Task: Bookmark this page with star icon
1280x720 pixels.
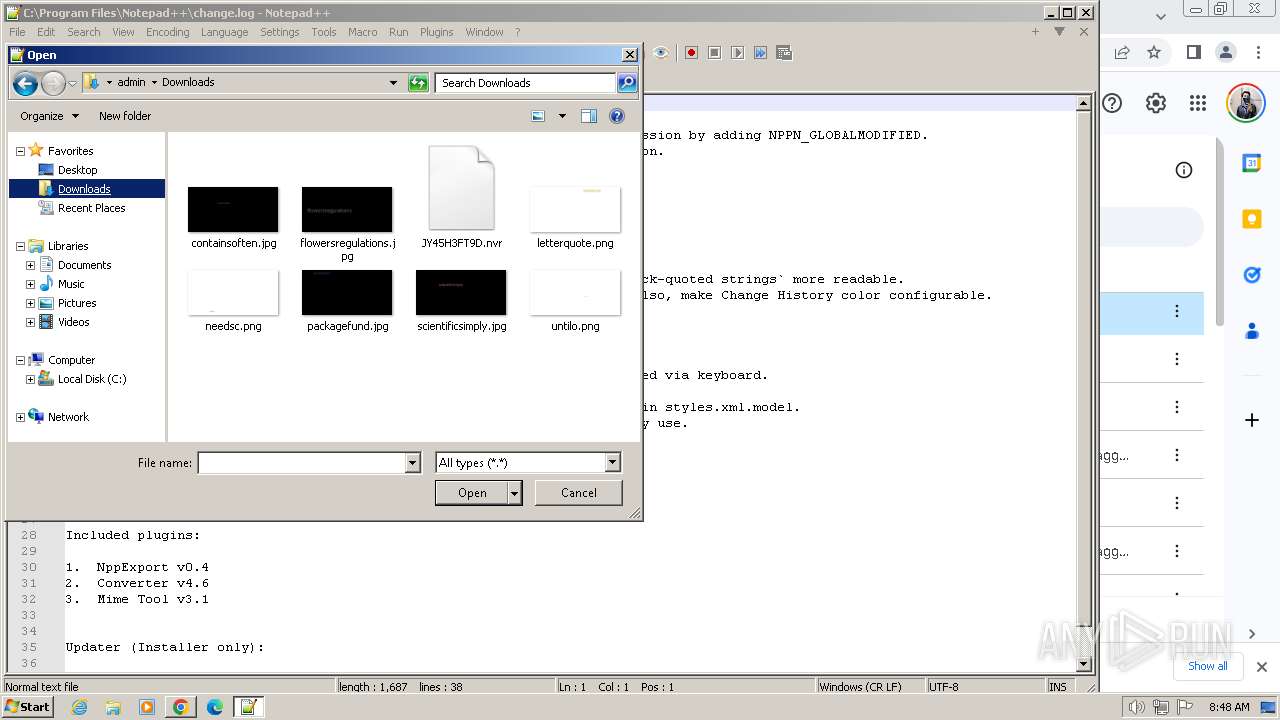Action: (x=1154, y=52)
